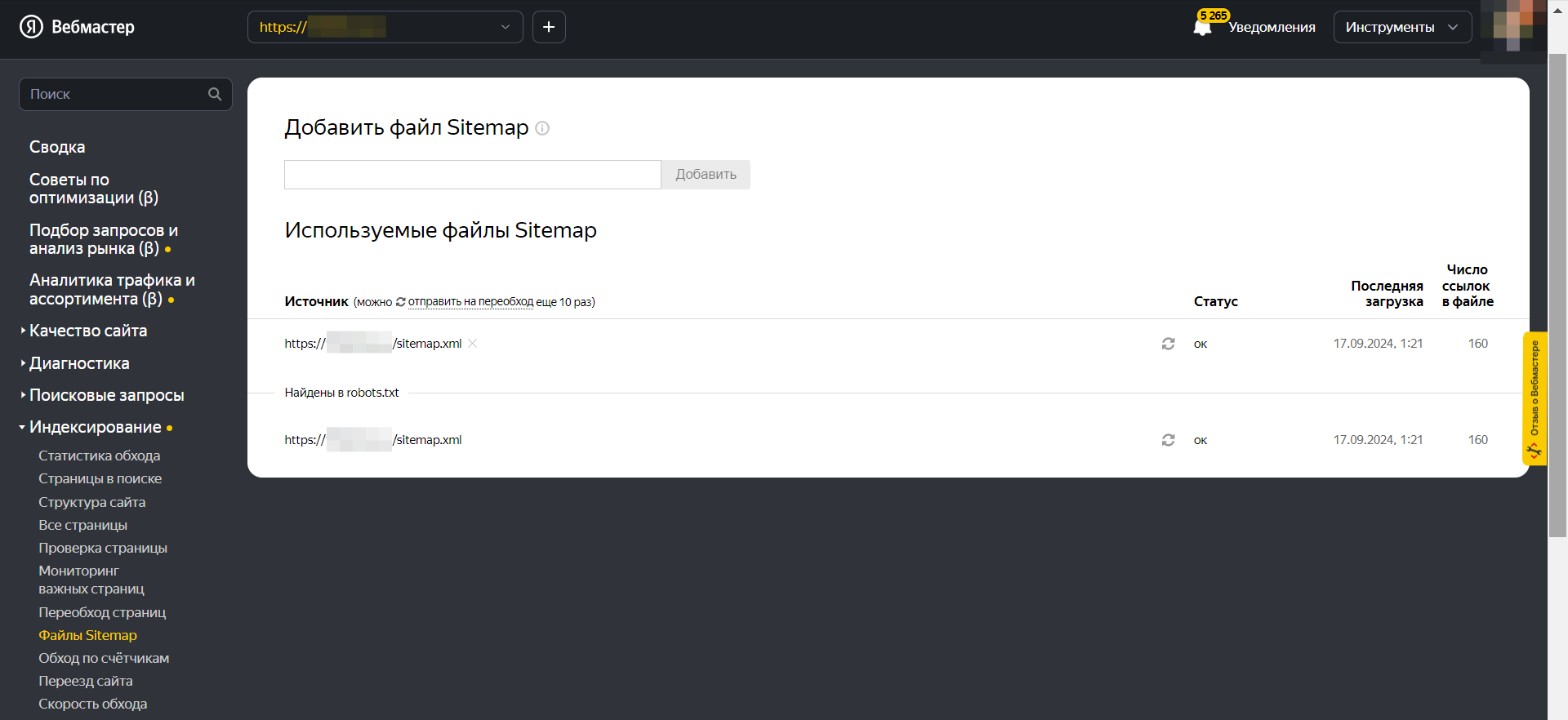Expand the Инструменты dropdown
1568x720 pixels.
pos(1402,27)
